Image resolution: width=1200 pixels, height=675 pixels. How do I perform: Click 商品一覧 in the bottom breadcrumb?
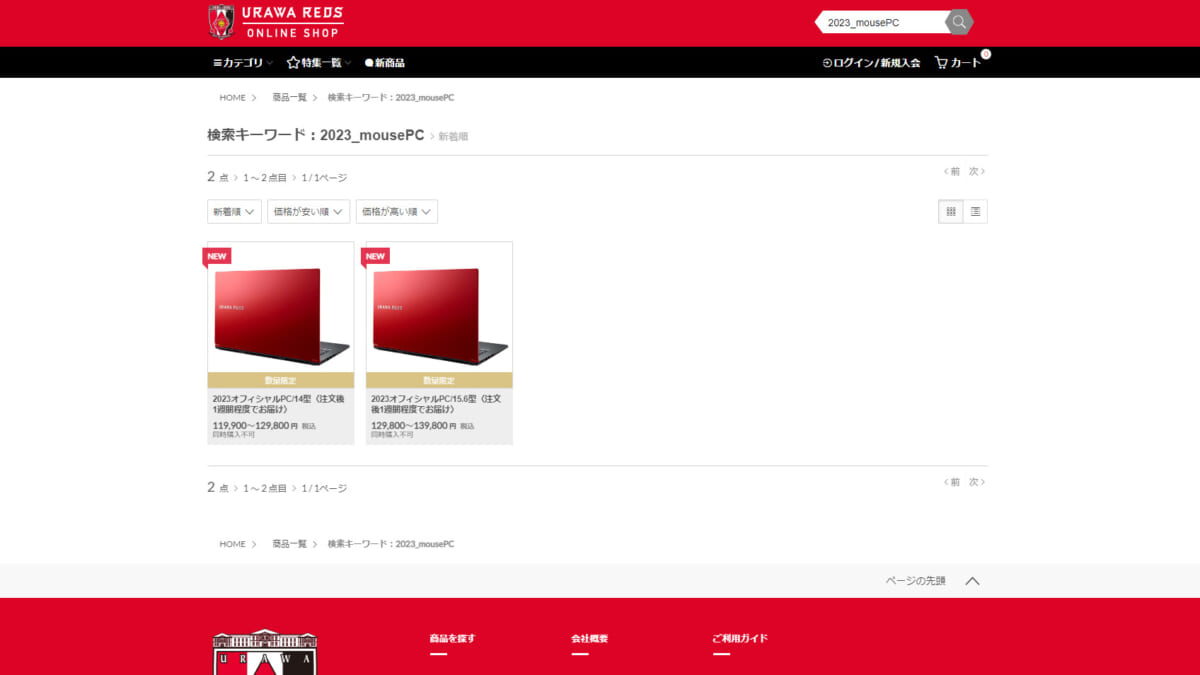pyautogui.click(x=289, y=544)
